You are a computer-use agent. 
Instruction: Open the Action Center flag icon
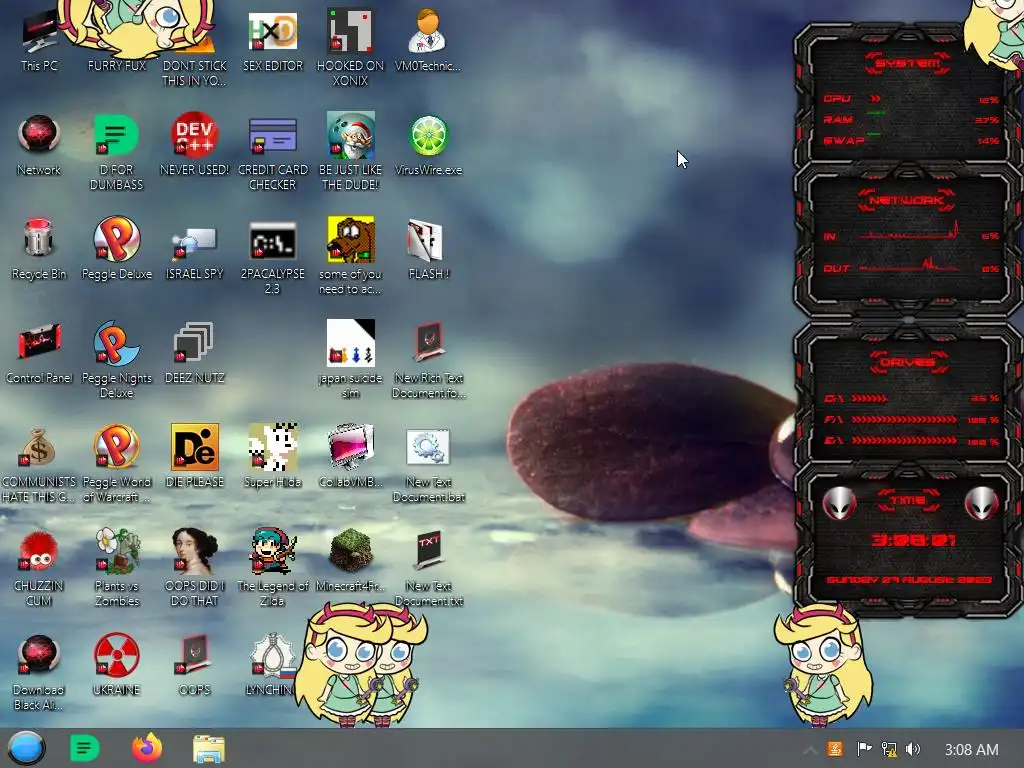(864, 749)
